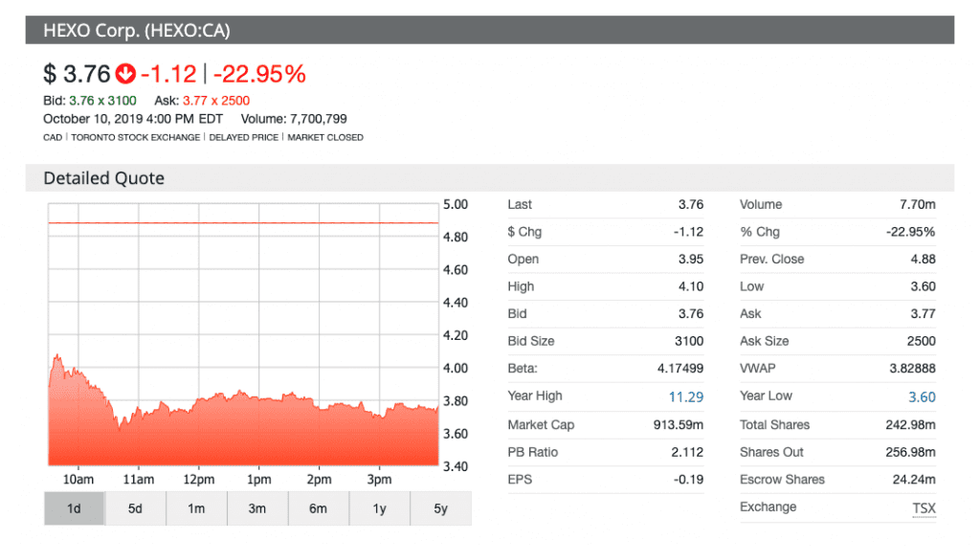
Task: Click the green Bid 3.76 x 3100 text
Action: pos(102,101)
